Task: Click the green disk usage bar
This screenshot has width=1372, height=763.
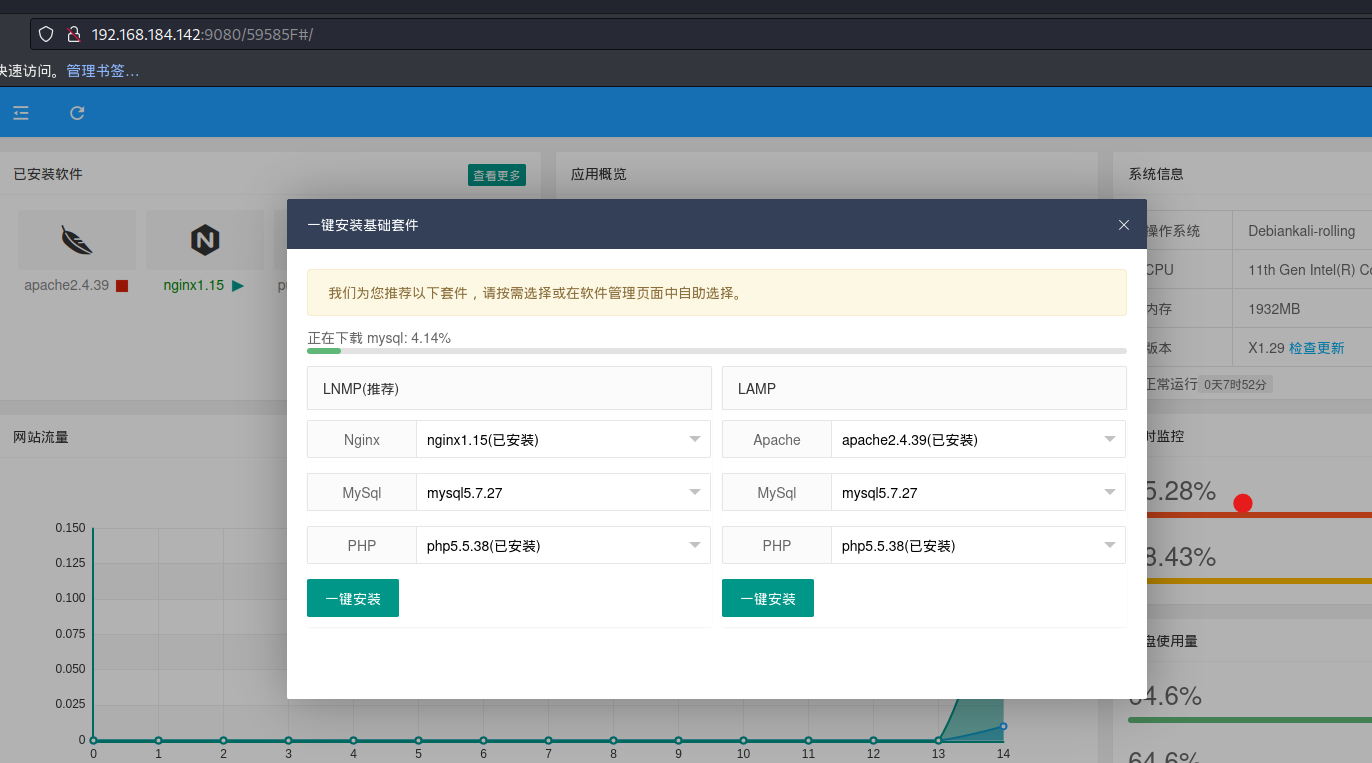Action: (1250, 719)
